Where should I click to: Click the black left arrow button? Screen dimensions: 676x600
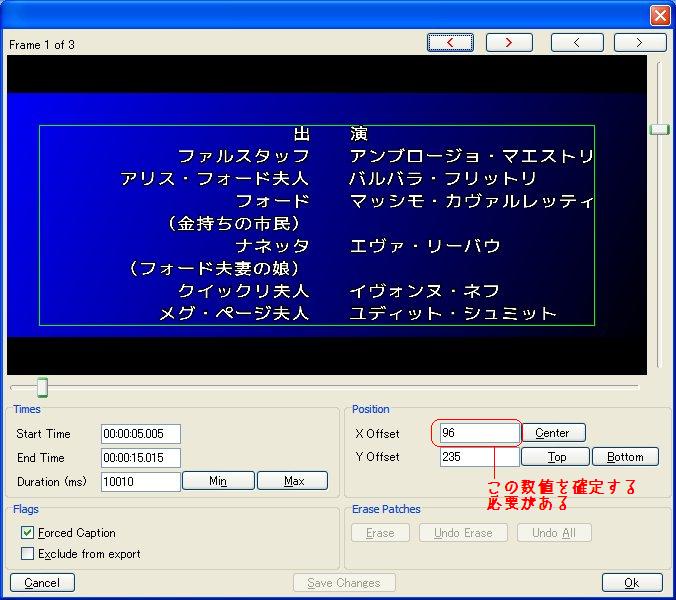pos(577,43)
